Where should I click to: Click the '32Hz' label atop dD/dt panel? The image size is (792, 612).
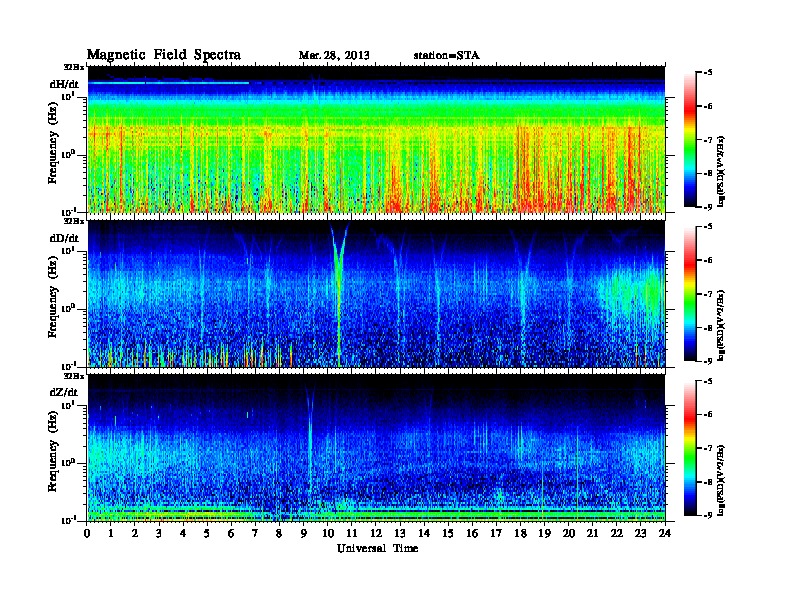pos(73,221)
